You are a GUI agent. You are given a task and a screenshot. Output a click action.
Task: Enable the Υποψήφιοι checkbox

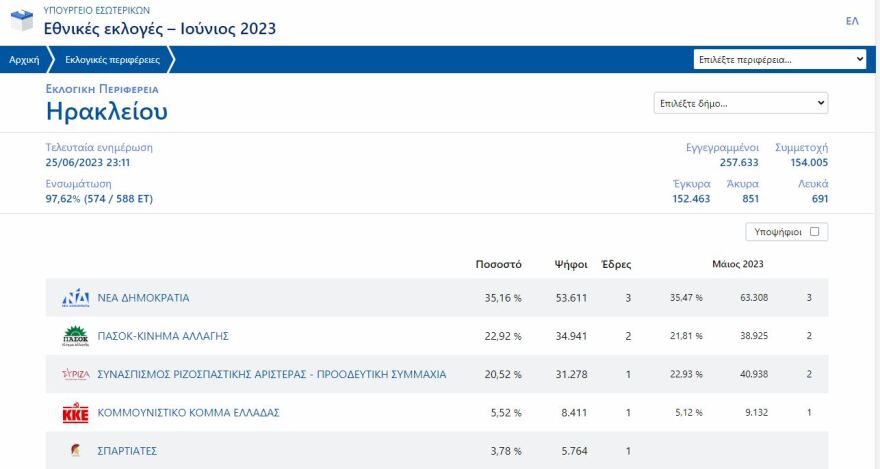click(814, 232)
